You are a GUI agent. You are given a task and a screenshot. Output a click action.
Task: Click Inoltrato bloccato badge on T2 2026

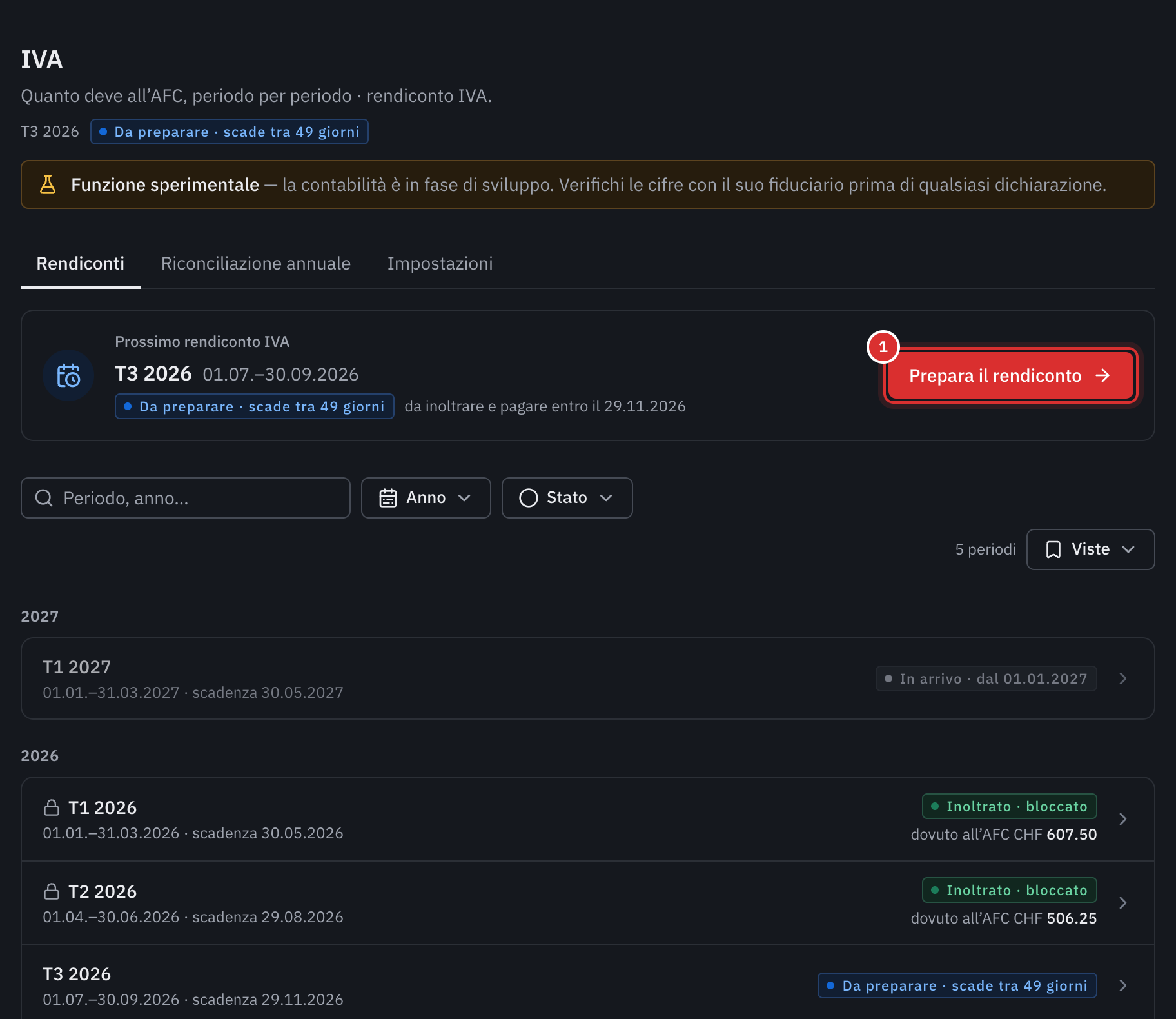pyautogui.click(x=1010, y=890)
